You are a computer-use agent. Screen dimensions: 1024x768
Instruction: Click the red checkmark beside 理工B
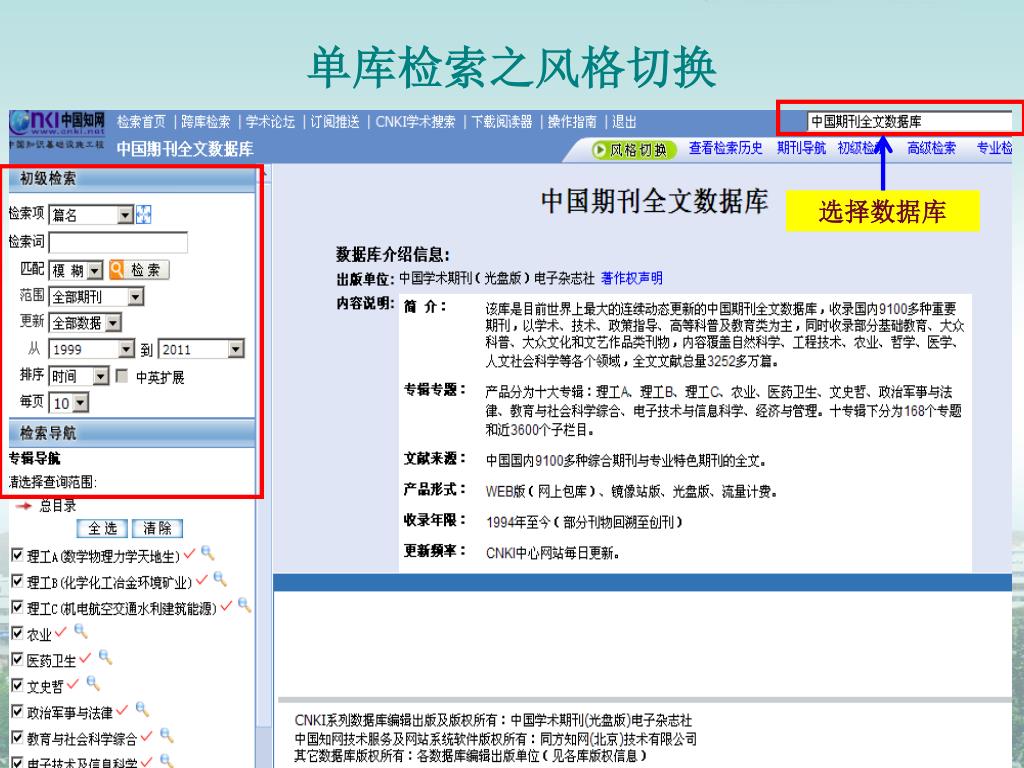[x=202, y=579]
